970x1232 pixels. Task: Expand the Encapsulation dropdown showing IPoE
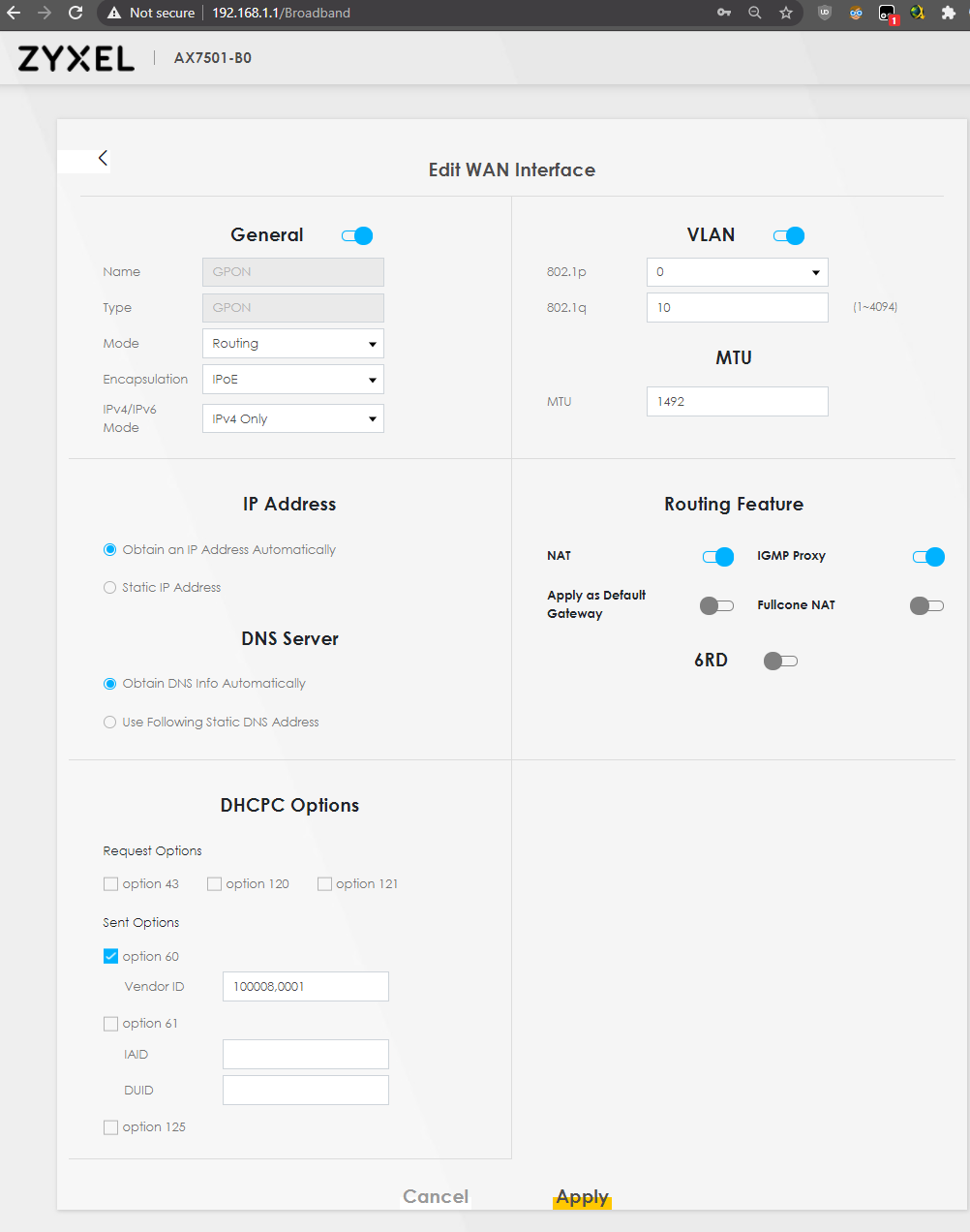point(292,380)
